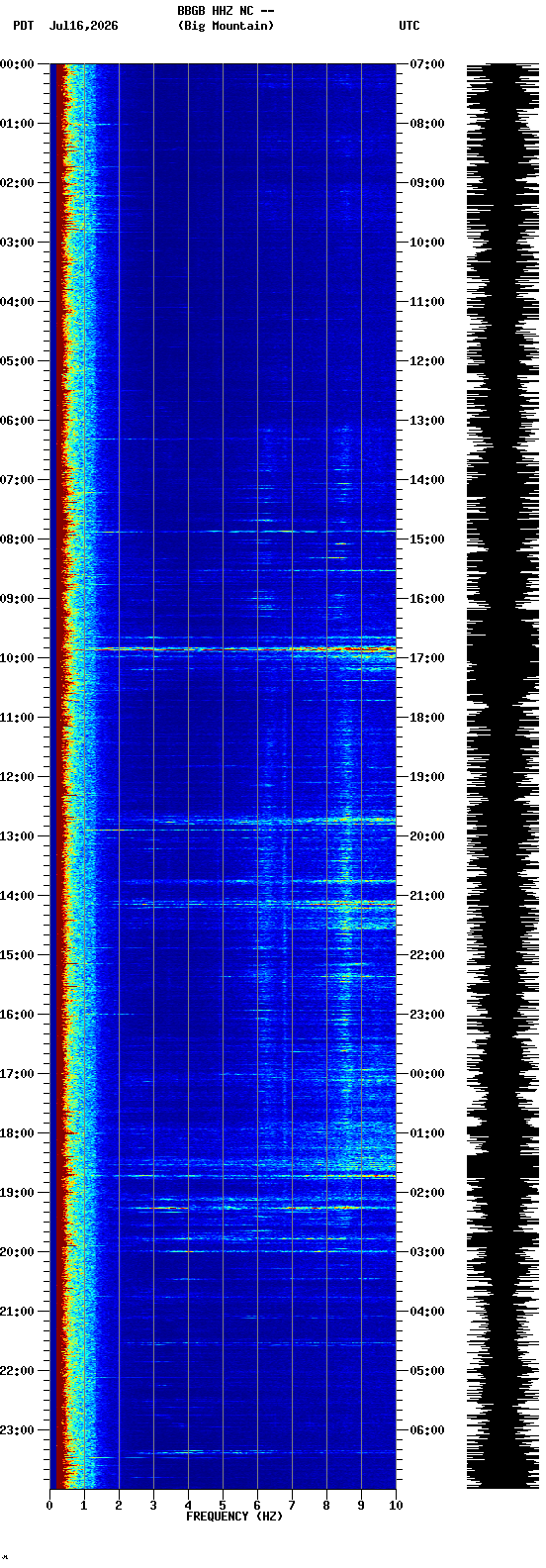Click the 'FREQUENCY (HZ)' axis title
The image size is (546, 1568).
coord(234,1517)
